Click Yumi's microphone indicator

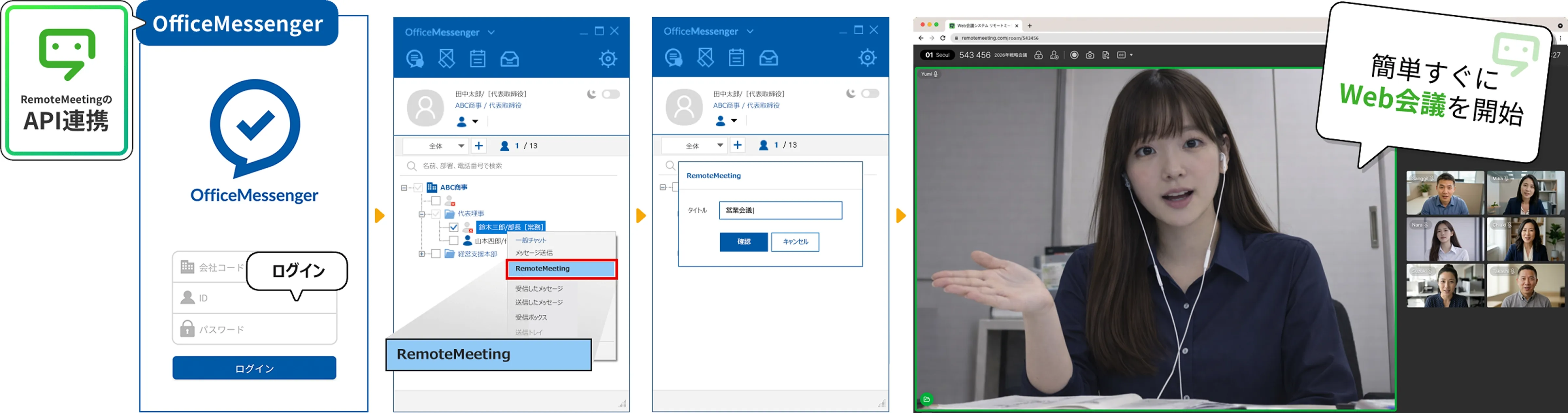pos(936,74)
